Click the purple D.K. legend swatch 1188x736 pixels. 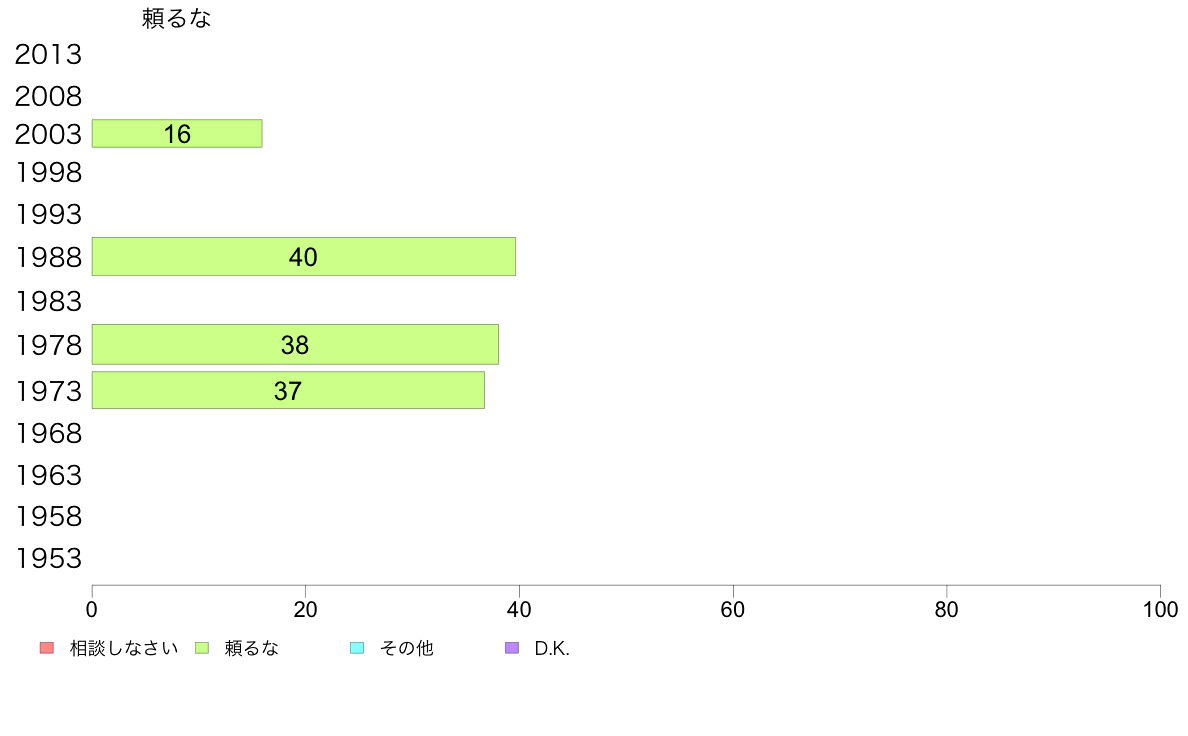(512, 648)
